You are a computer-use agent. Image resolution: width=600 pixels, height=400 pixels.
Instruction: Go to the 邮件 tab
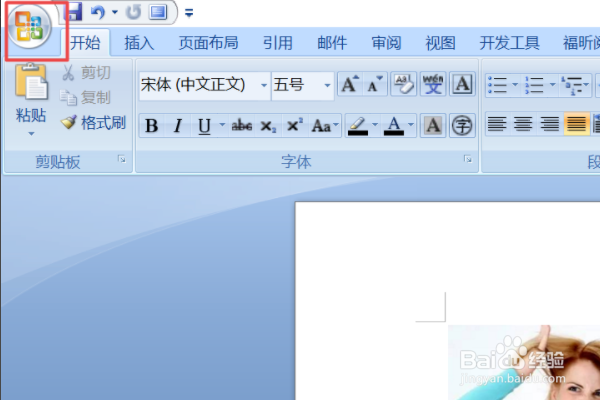pyautogui.click(x=332, y=42)
